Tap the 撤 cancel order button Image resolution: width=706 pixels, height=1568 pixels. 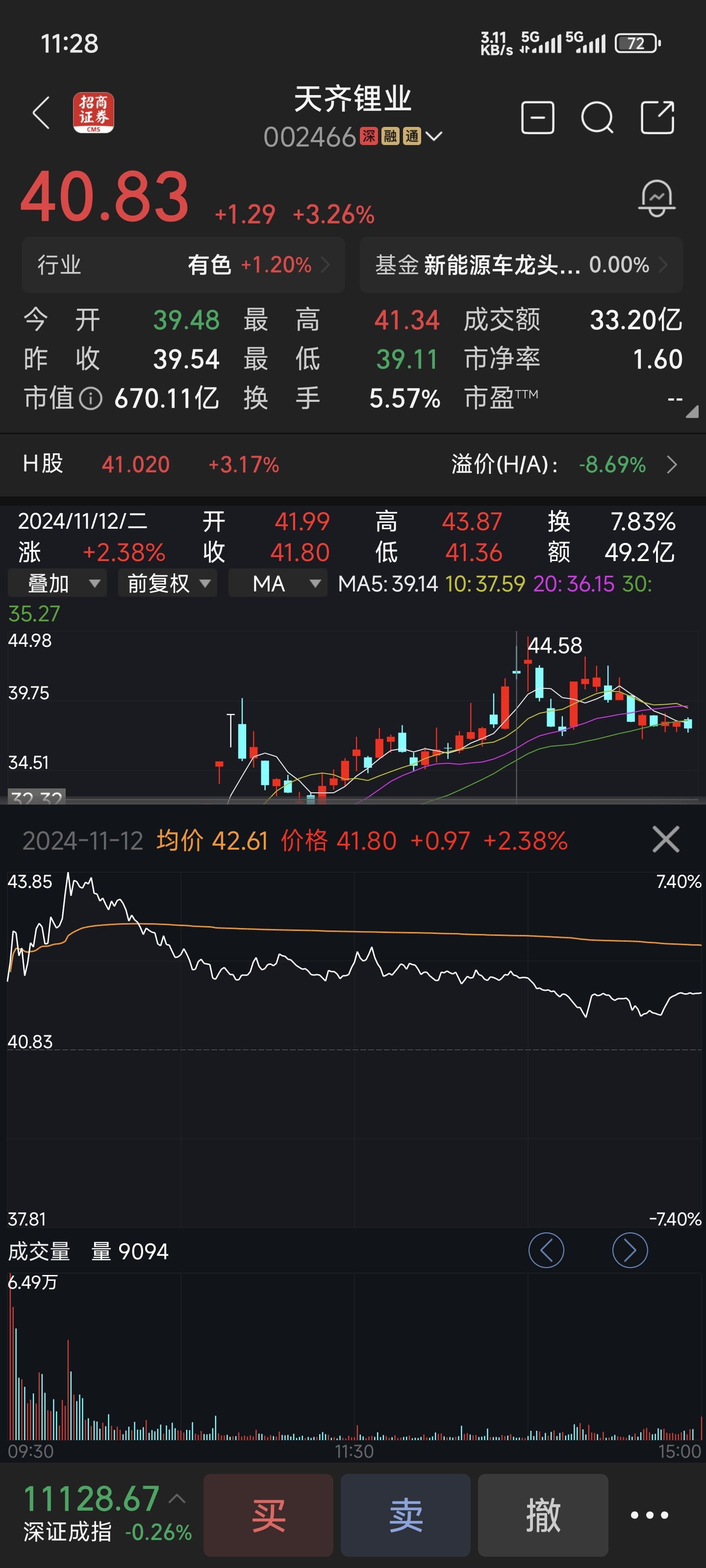point(543,1515)
